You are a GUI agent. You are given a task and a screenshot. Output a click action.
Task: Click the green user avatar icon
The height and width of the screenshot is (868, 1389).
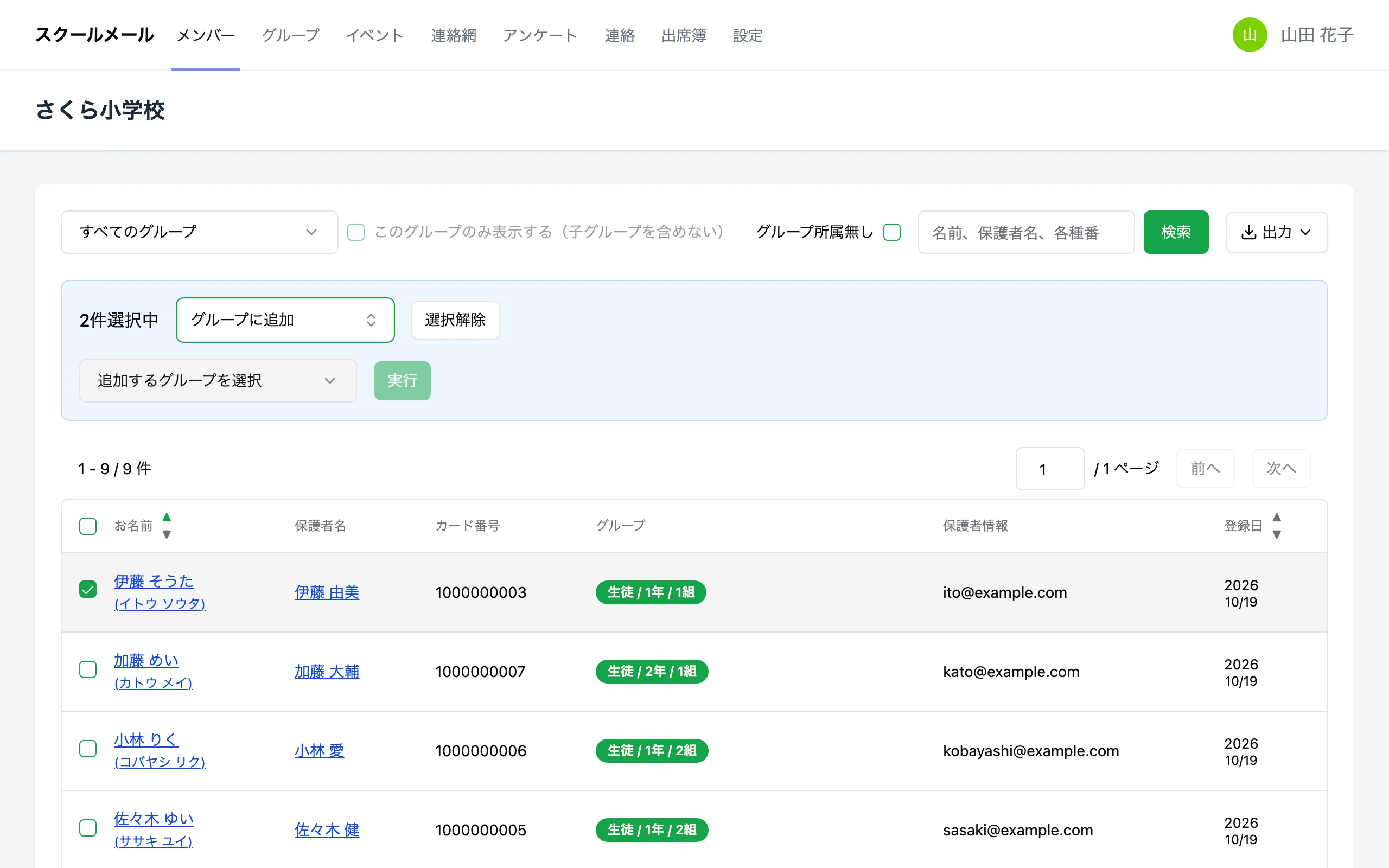[x=1250, y=35]
